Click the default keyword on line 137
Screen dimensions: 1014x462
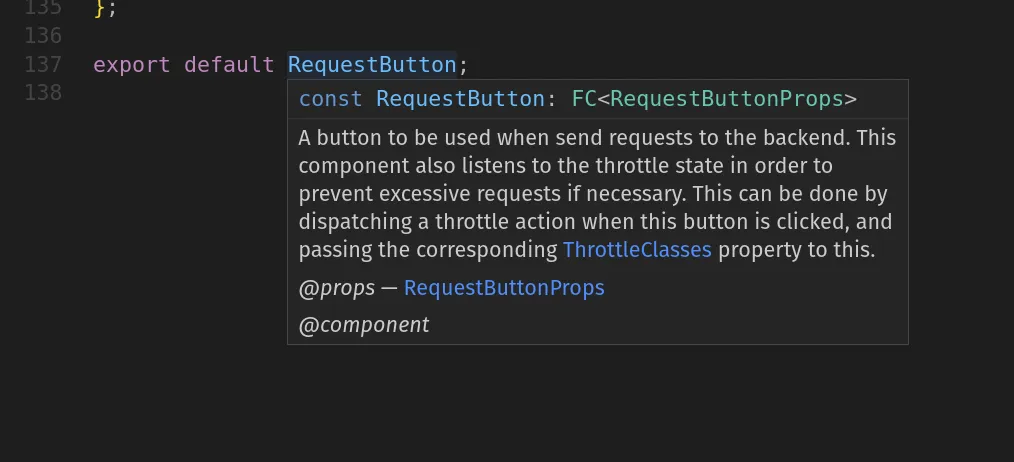[x=229, y=65]
